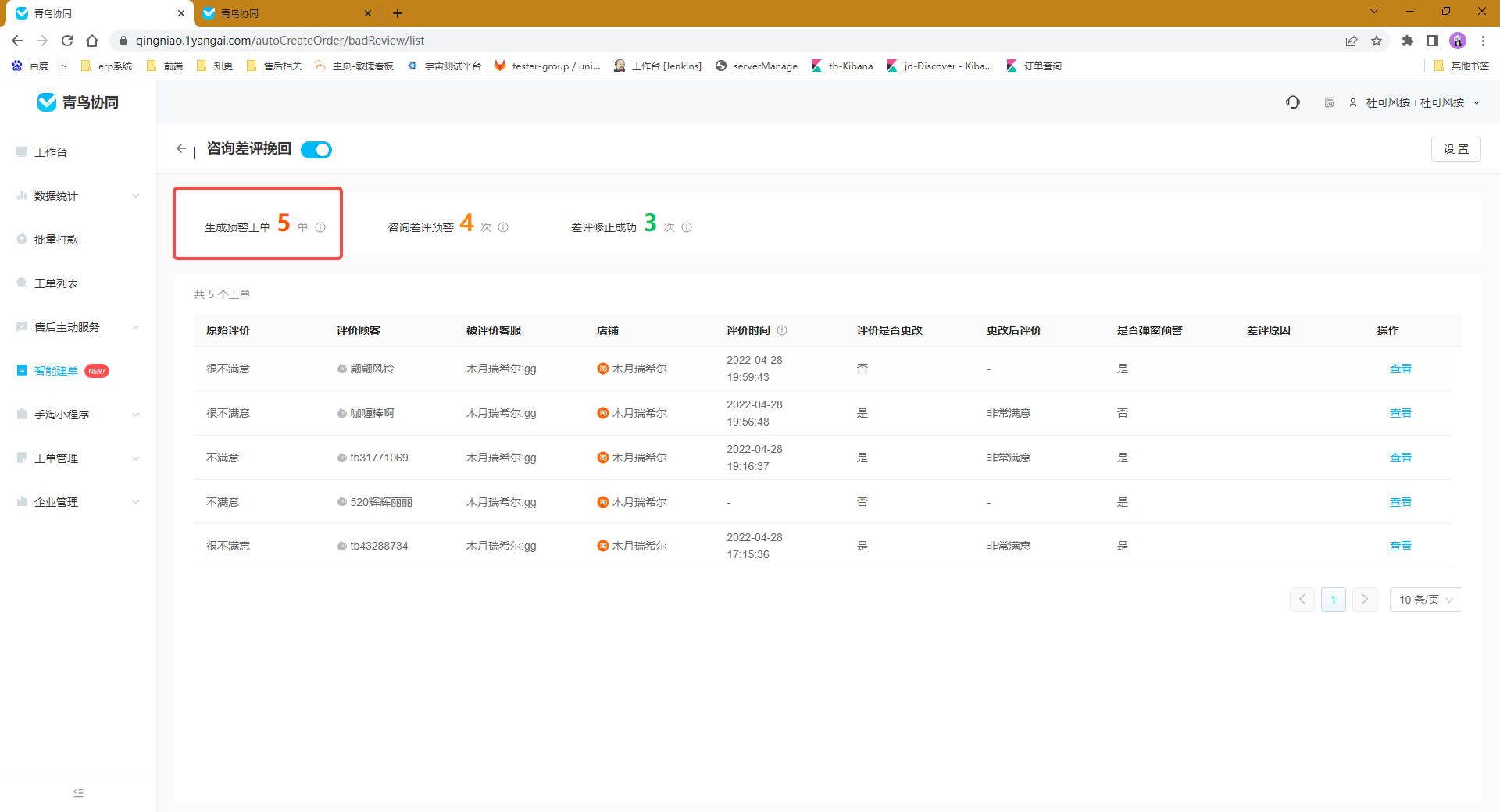
Task: Open the serverManage bookmark
Action: (x=756, y=66)
